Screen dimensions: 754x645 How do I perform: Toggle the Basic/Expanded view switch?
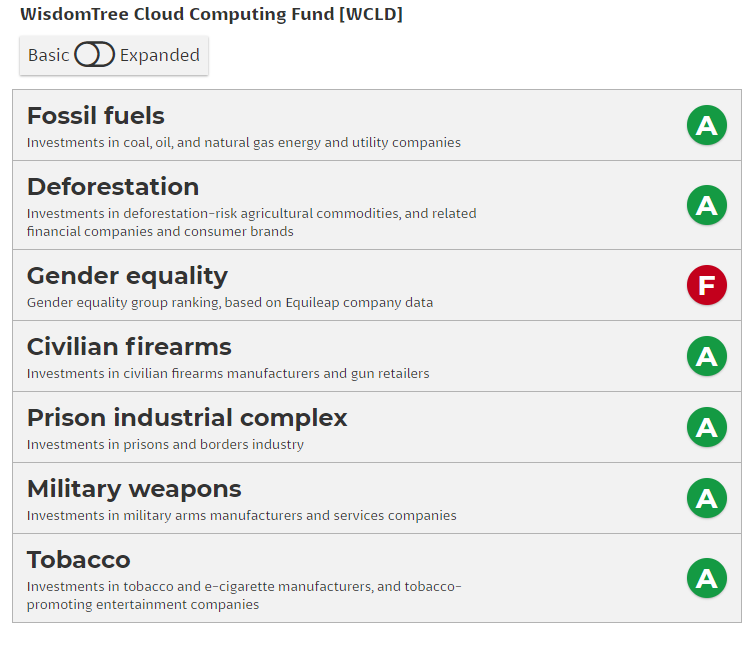click(x=94, y=55)
